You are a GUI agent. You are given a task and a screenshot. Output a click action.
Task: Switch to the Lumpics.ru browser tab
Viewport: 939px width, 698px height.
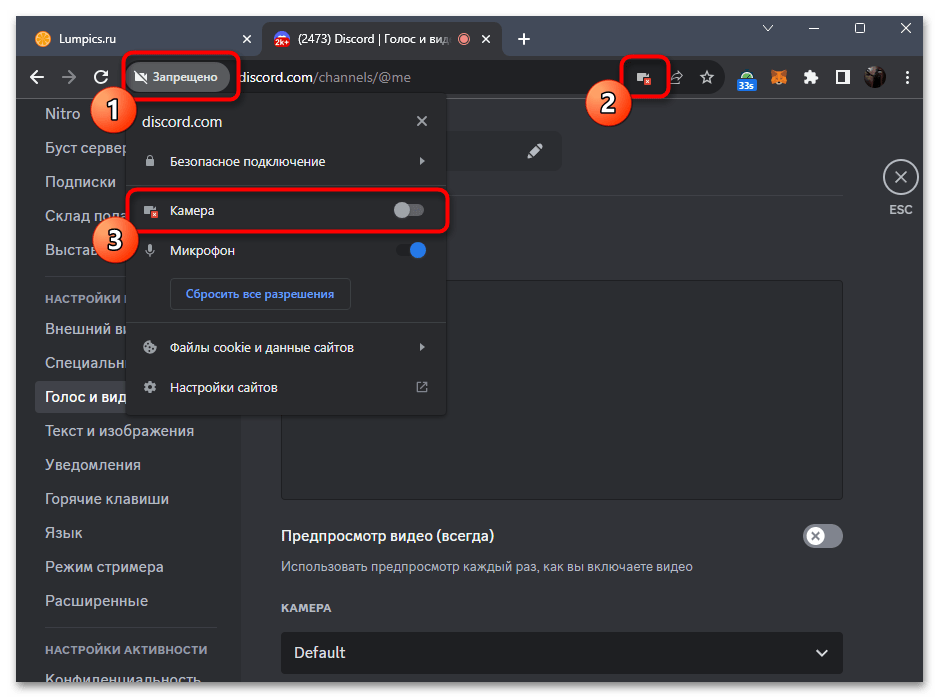click(130, 38)
